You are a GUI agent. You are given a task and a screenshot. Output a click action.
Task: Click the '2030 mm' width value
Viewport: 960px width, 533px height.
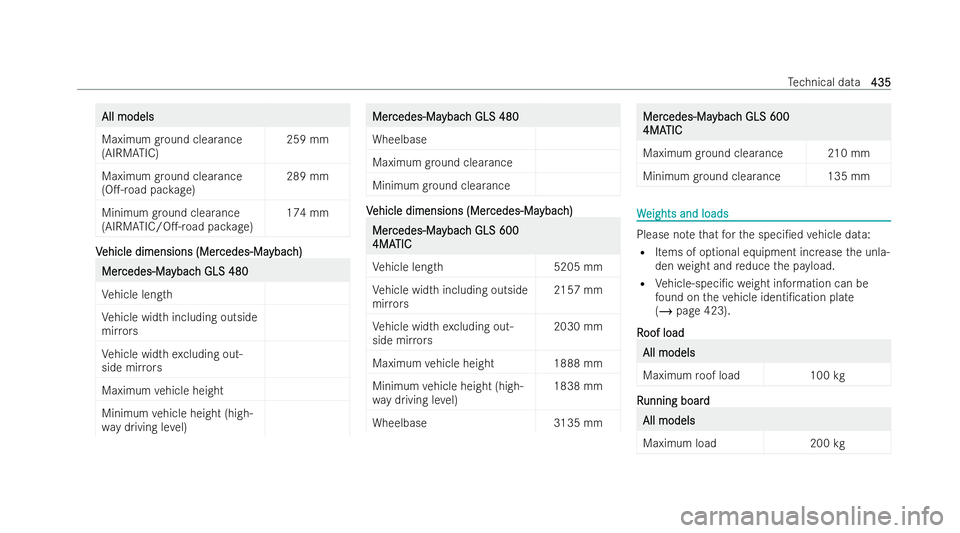click(x=578, y=327)
